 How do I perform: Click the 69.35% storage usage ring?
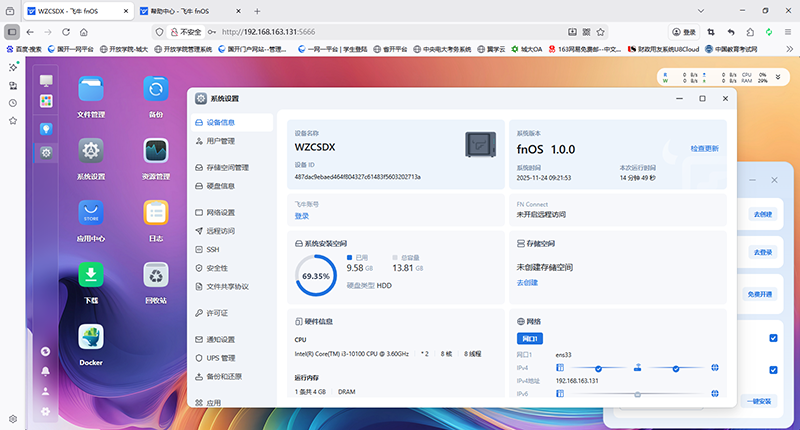click(316, 276)
